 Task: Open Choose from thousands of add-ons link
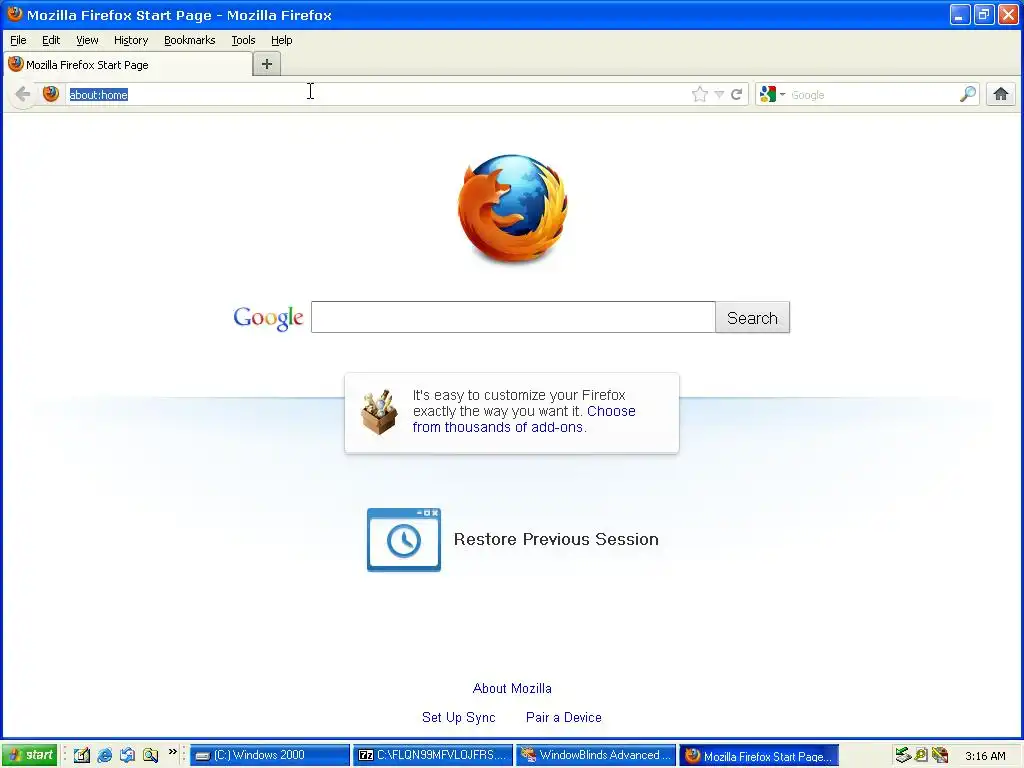tap(524, 419)
